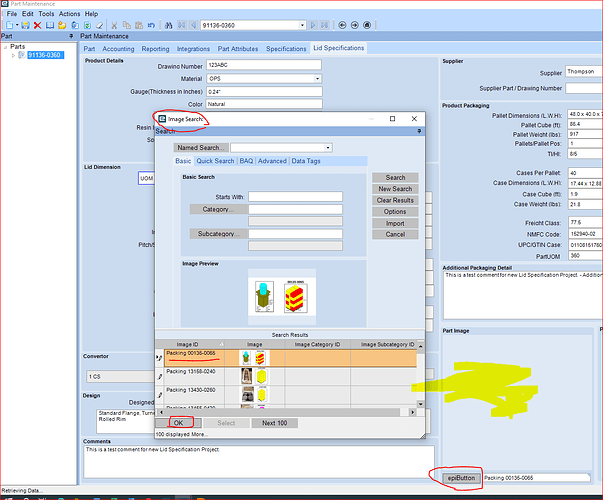Click the Subcategory lookup button

[x=218, y=234]
